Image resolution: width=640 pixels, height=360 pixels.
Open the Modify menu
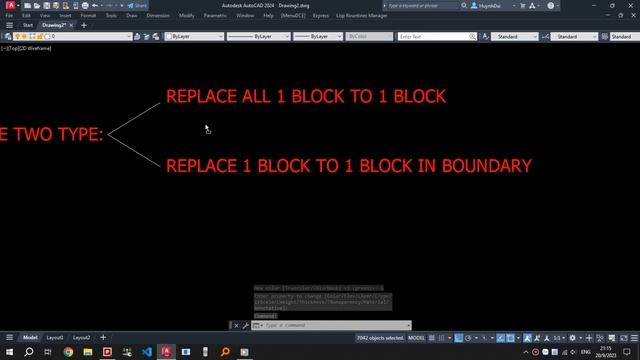187,16
